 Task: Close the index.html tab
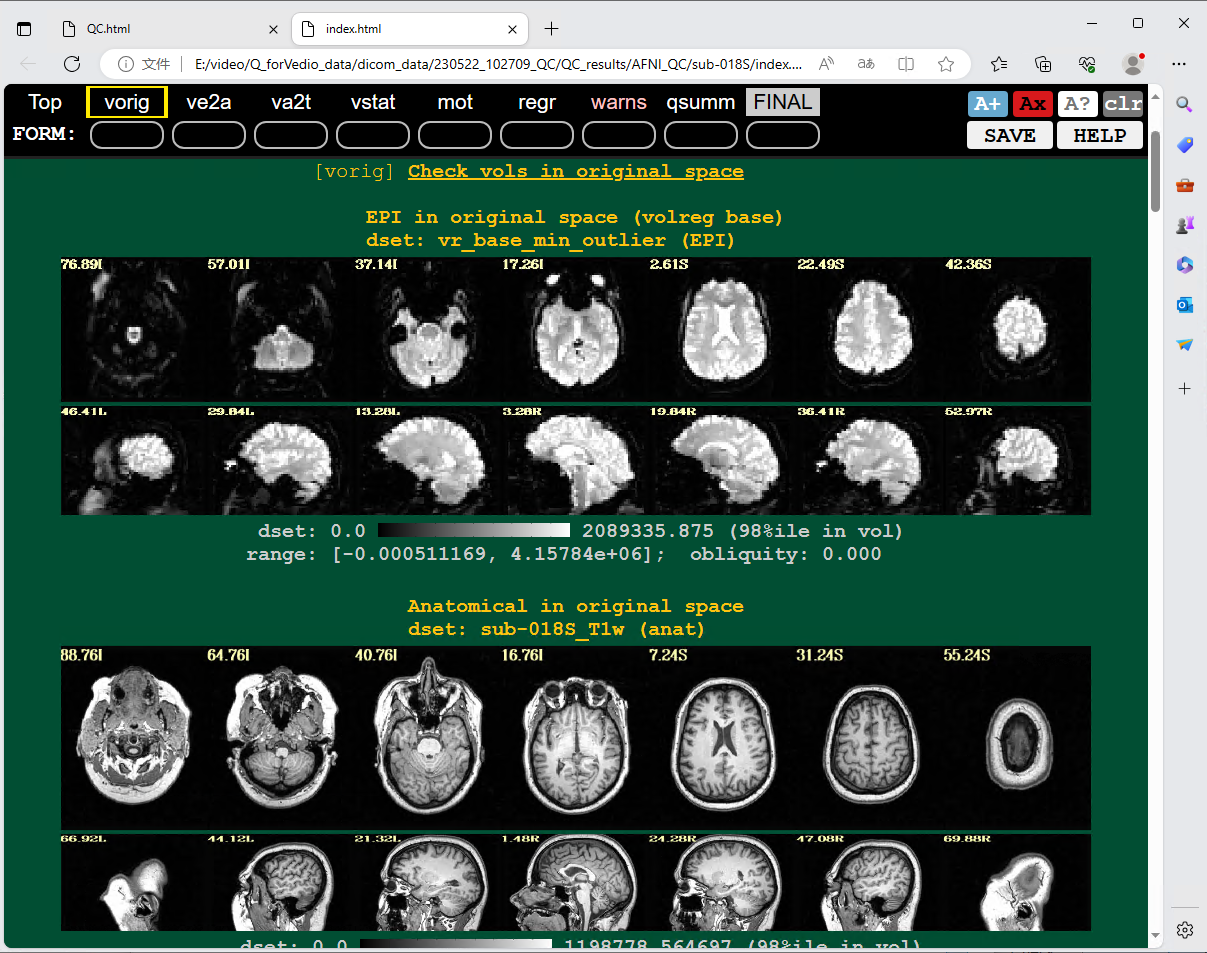pos(514,29)
